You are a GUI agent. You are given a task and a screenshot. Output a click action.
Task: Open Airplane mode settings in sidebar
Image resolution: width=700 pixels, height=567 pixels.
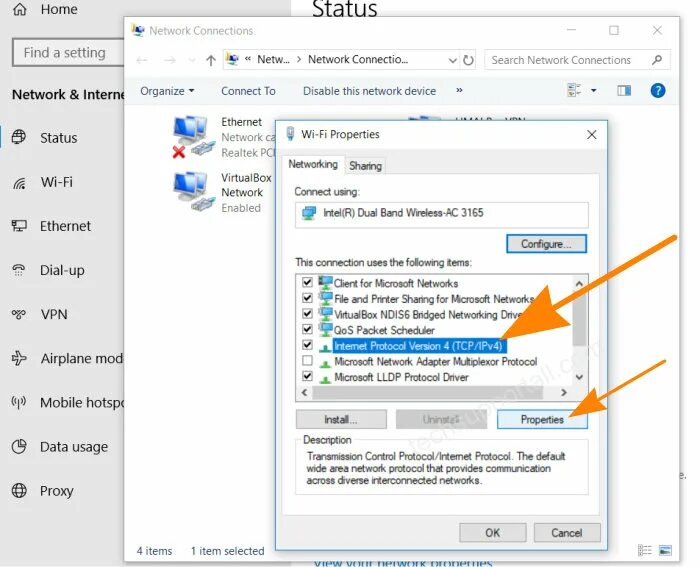click(67, 358)
